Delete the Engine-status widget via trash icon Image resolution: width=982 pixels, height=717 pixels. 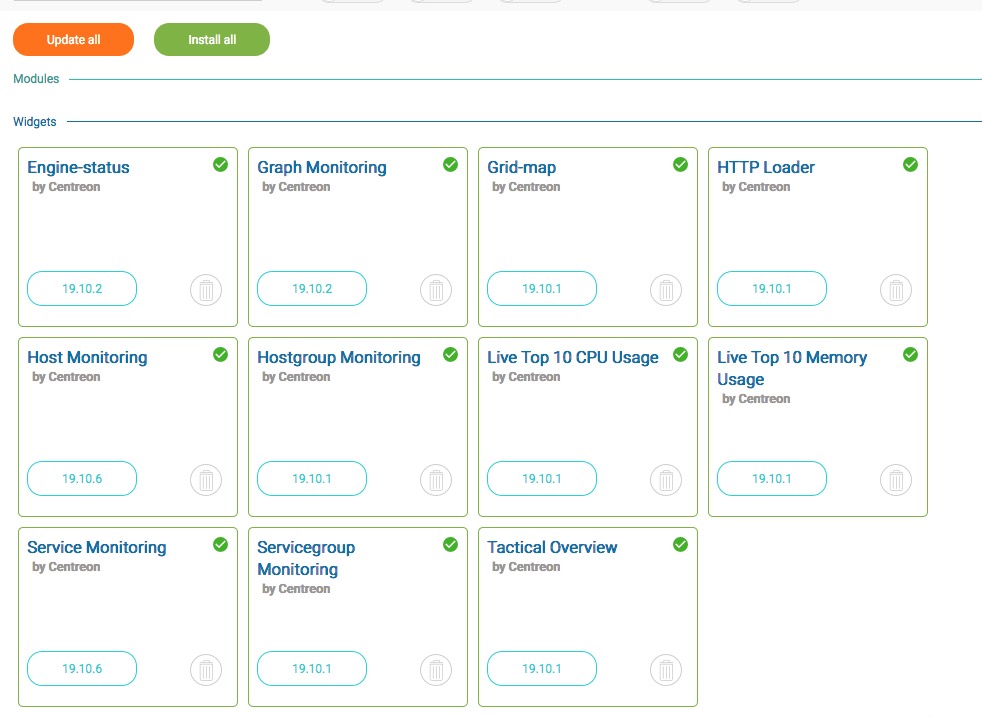[206, 290]
